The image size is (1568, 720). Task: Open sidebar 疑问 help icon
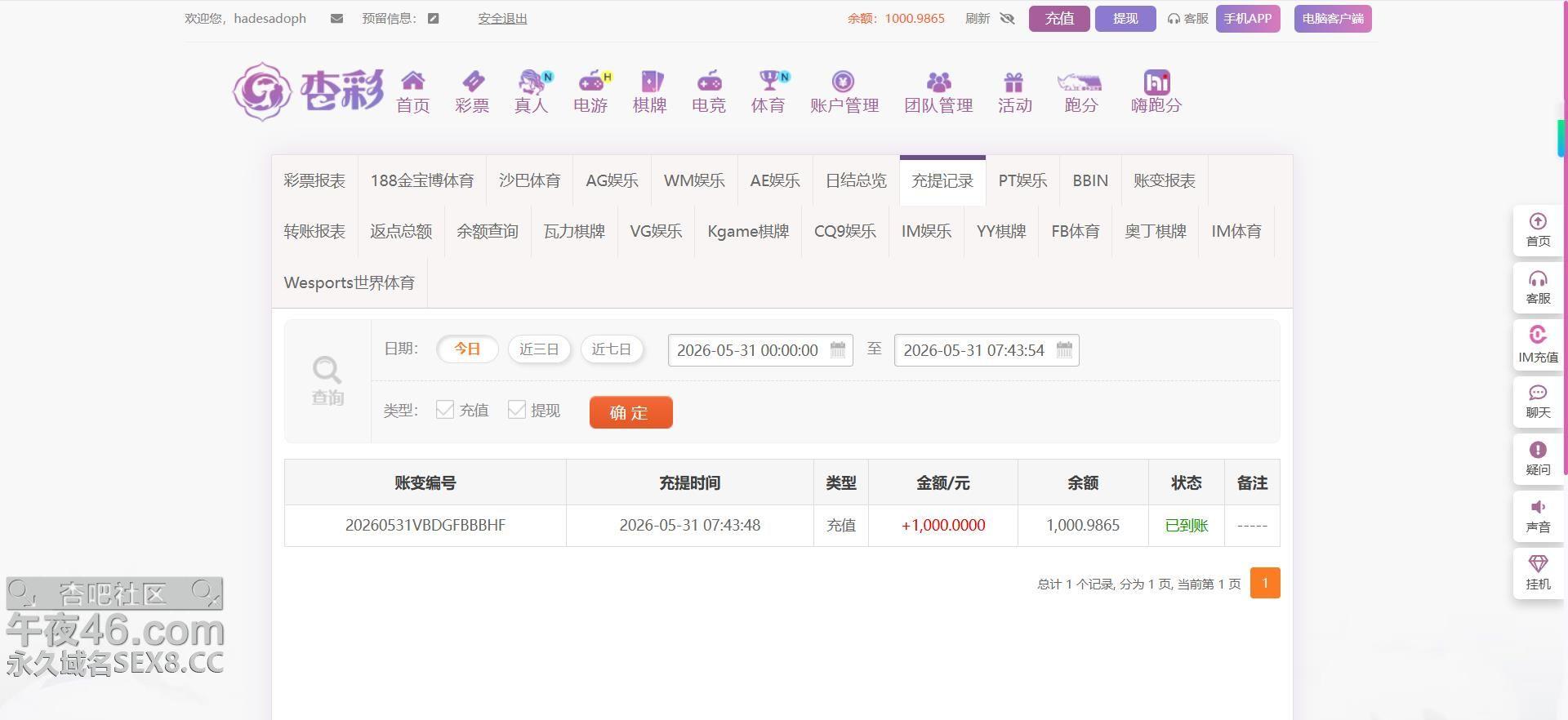tap(1538, 450)
